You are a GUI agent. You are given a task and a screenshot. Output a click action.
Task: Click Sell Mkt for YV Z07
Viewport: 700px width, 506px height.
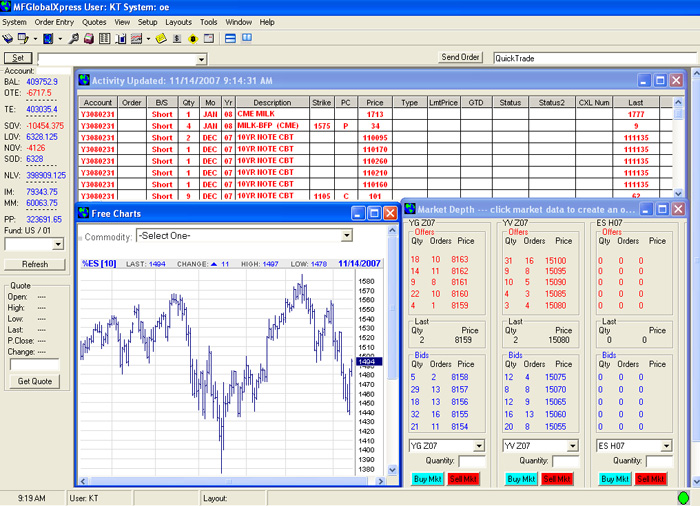click(558, 479)
